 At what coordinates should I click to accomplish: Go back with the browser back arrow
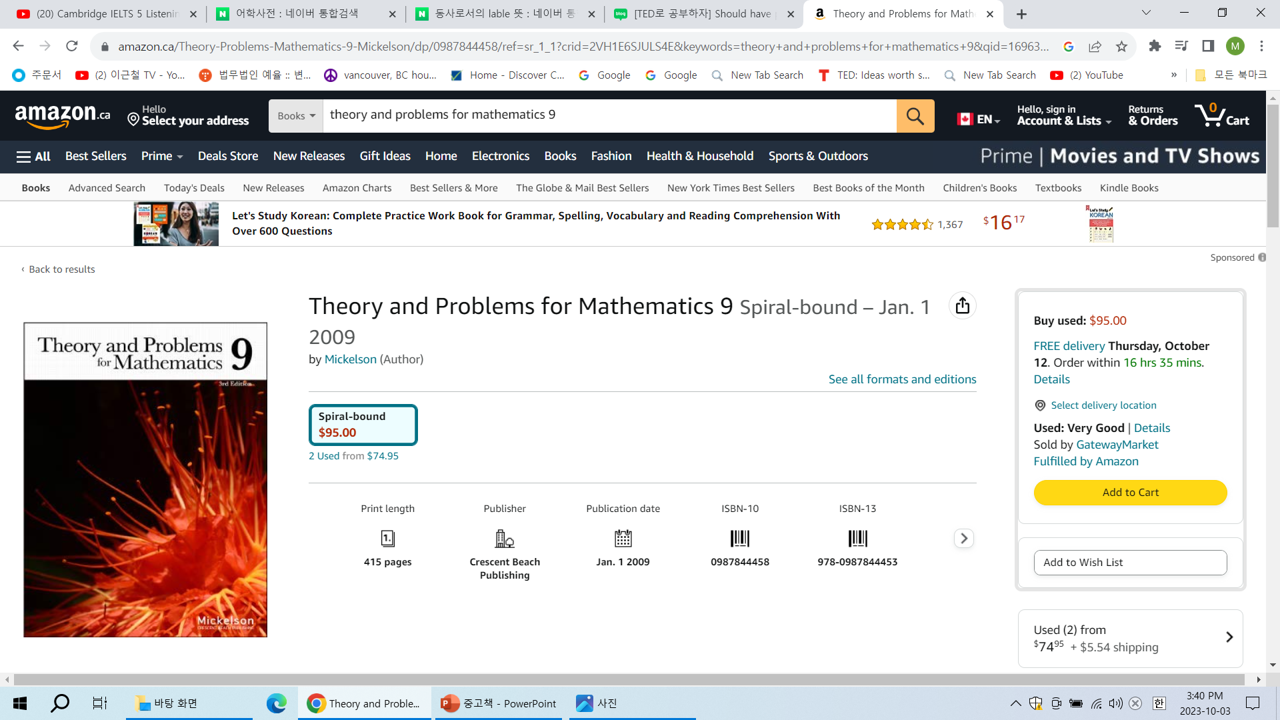(18, 46)
